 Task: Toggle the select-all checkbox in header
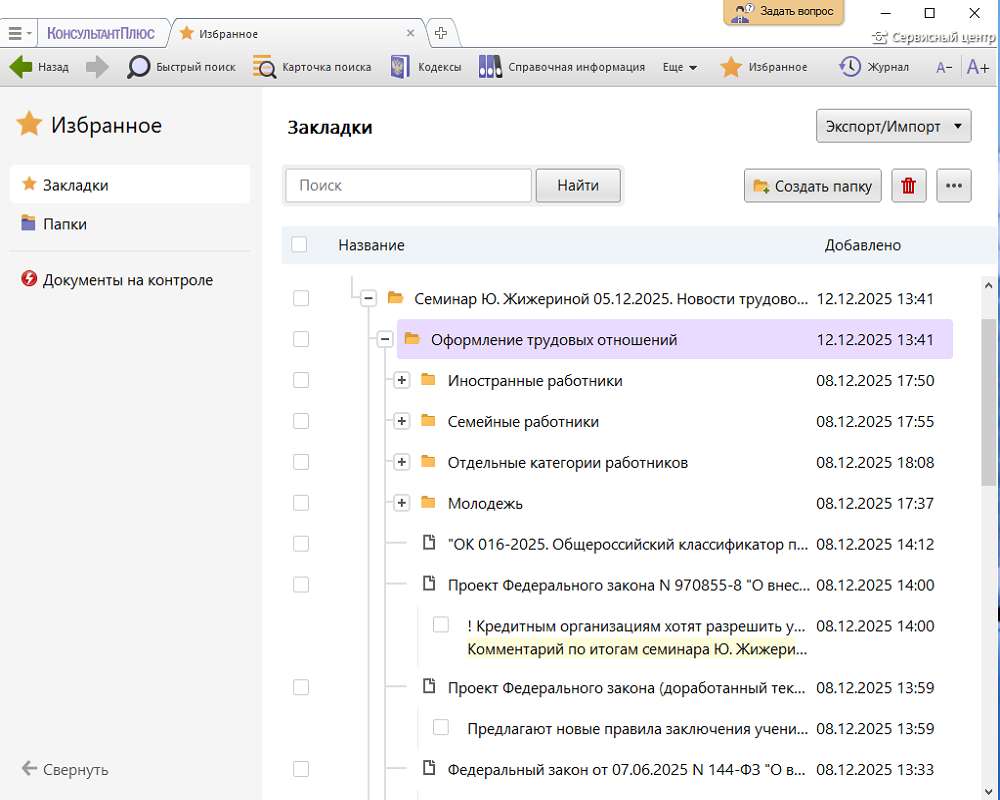pos(299,245)
